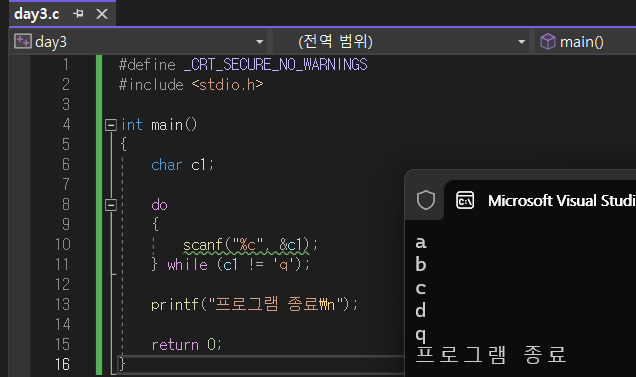Open the global scope dropdown
This screenshot has width=636, height=377.
tap(401, 41)
